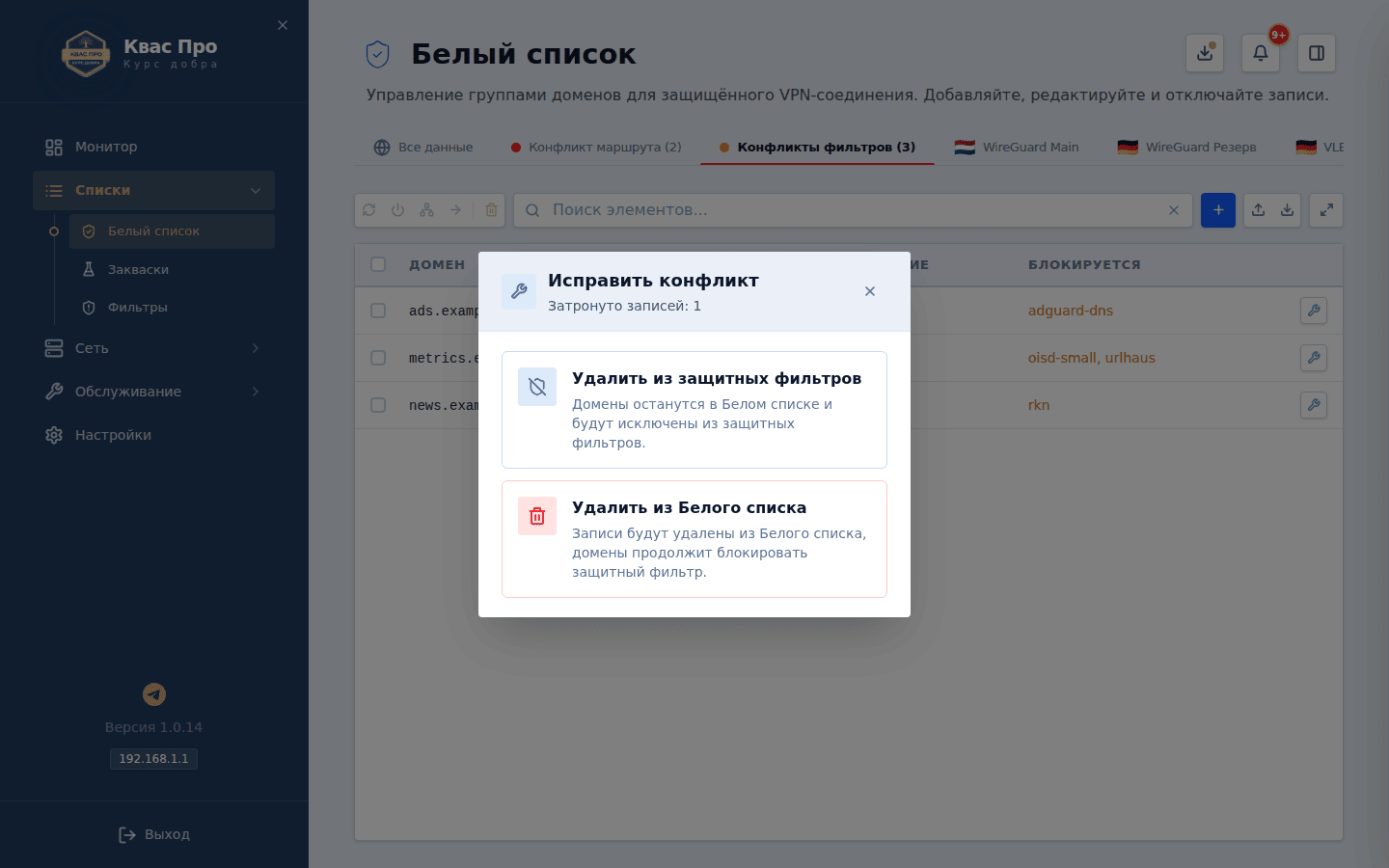This screenshot has height=868, width=1389.
Task: Click the upload export icon
Action: pyautogui.click(x=1259, y=210)
